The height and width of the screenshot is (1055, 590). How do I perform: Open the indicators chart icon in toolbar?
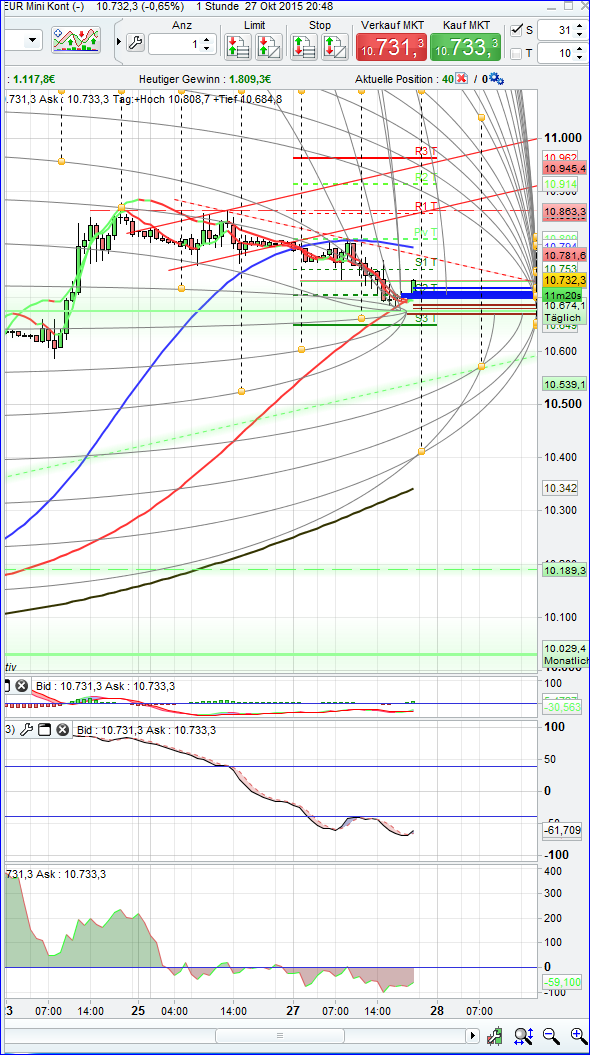coord(76,40)
